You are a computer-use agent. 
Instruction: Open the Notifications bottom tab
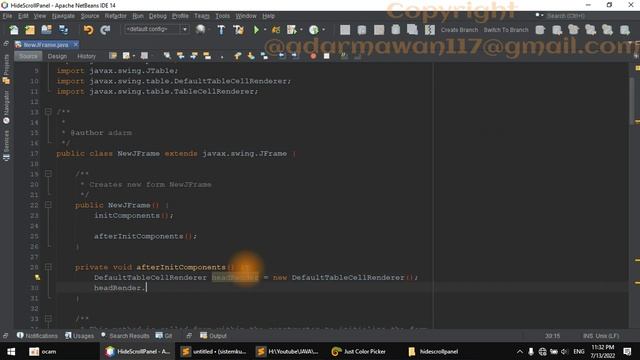(x=37, y=336)
